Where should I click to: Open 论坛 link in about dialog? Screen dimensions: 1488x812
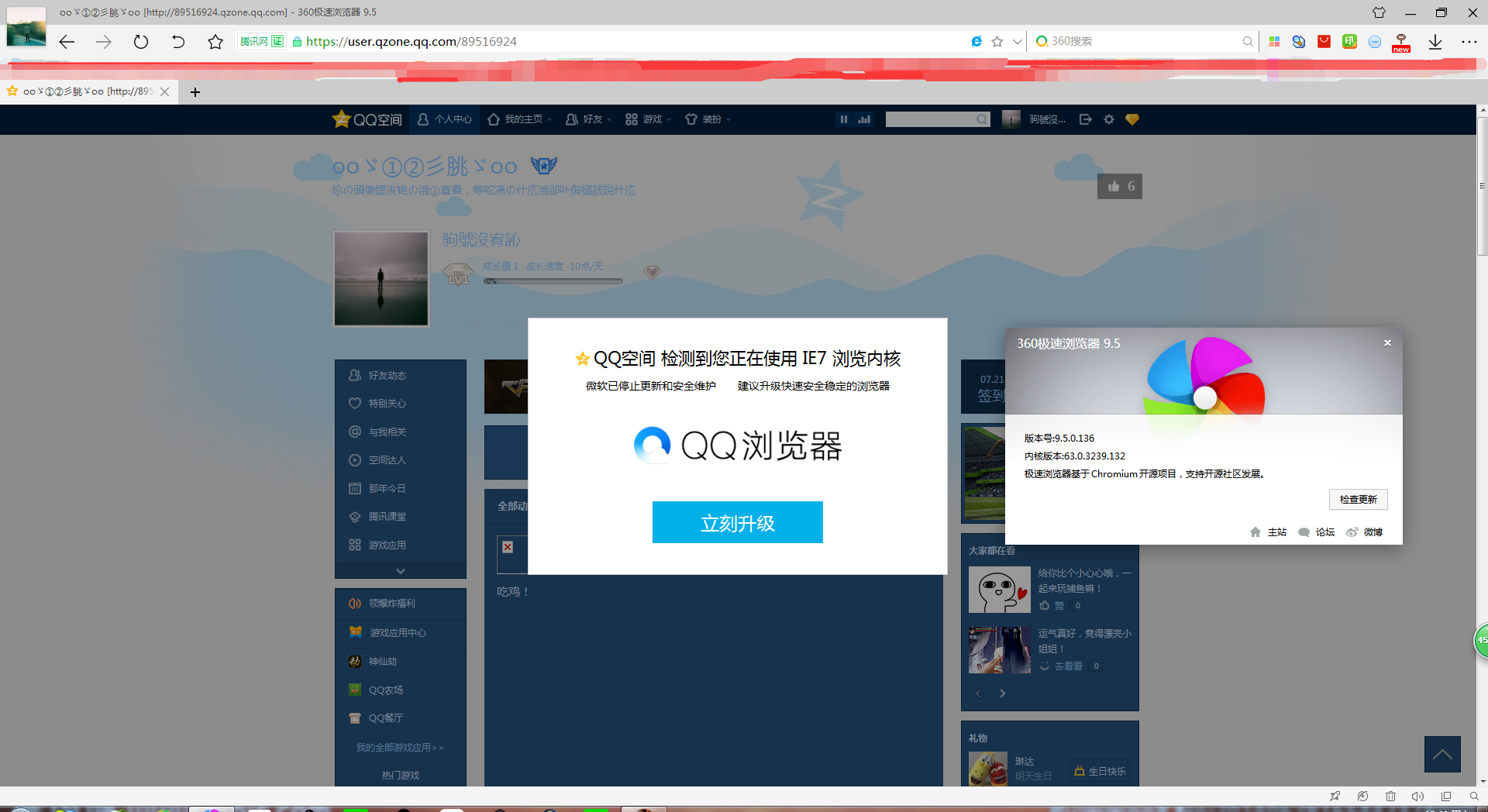(x=1316, y=532)
